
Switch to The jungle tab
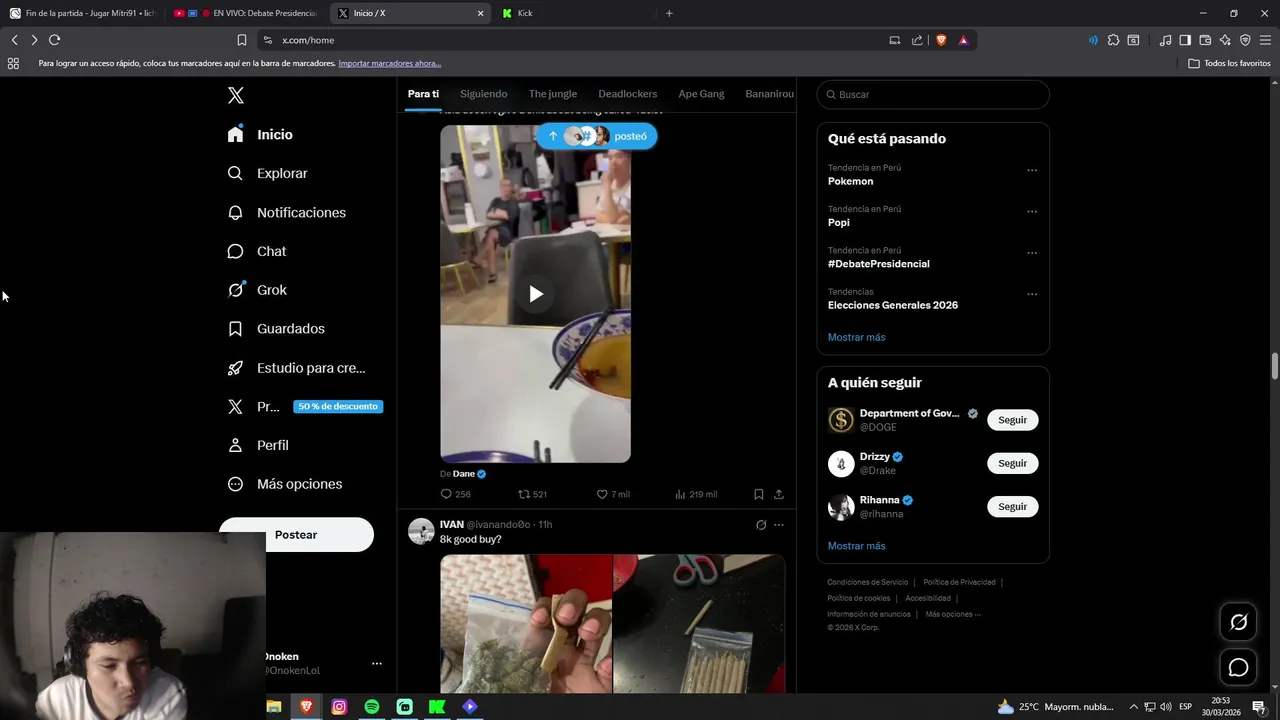553,94
